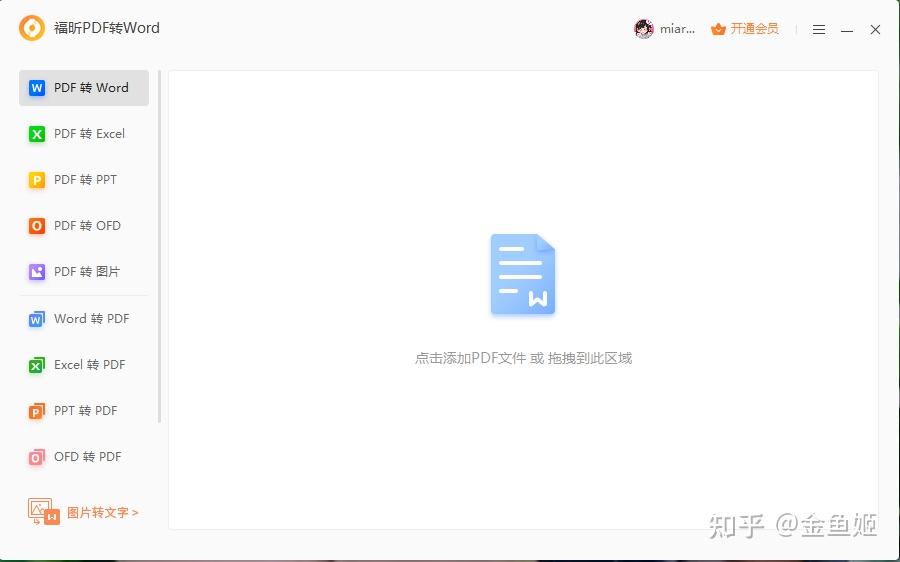Screen dimensions: 900x562
Task: Click the Excel icon for Excel 转 PDF
Action: click(37, 365)
